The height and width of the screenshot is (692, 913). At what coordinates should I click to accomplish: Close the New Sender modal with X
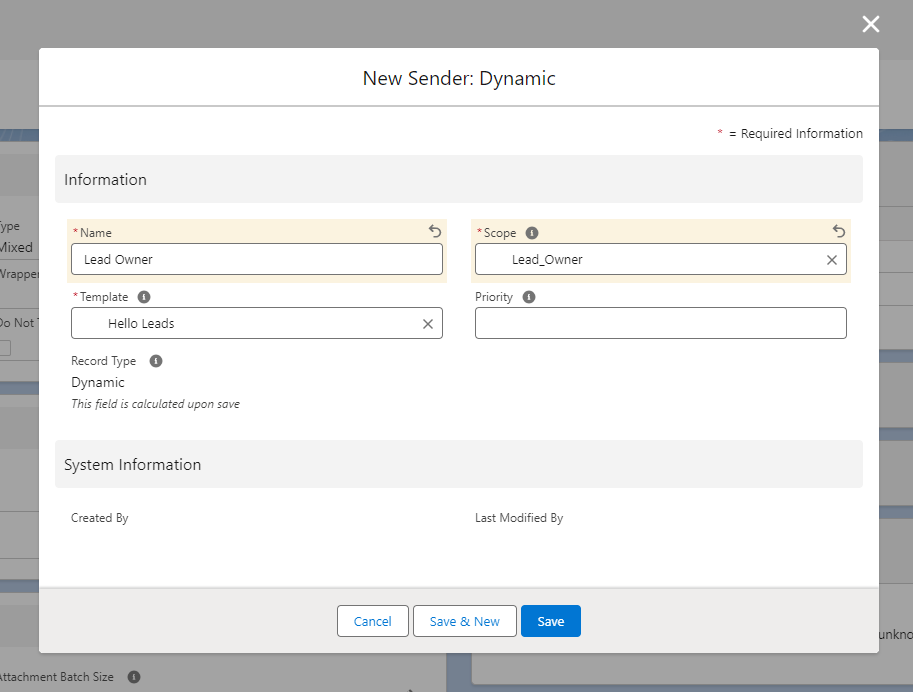pos(871,24)
